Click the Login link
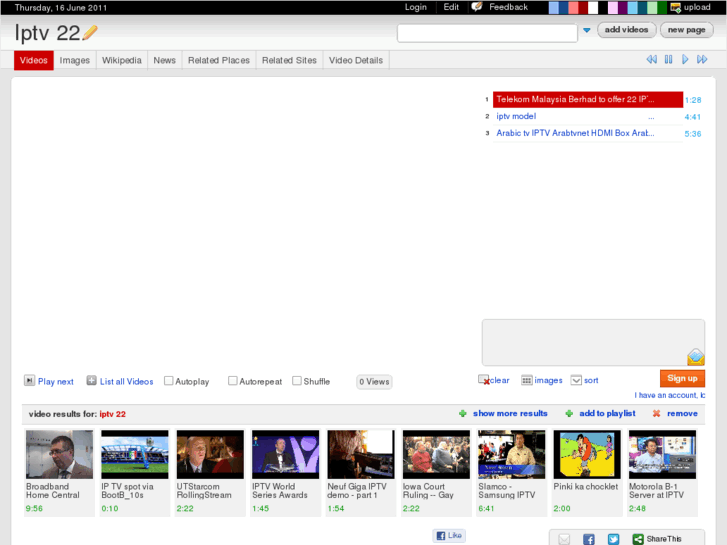Viewport: 727px width, 545px height. click(x=415, y=7)
